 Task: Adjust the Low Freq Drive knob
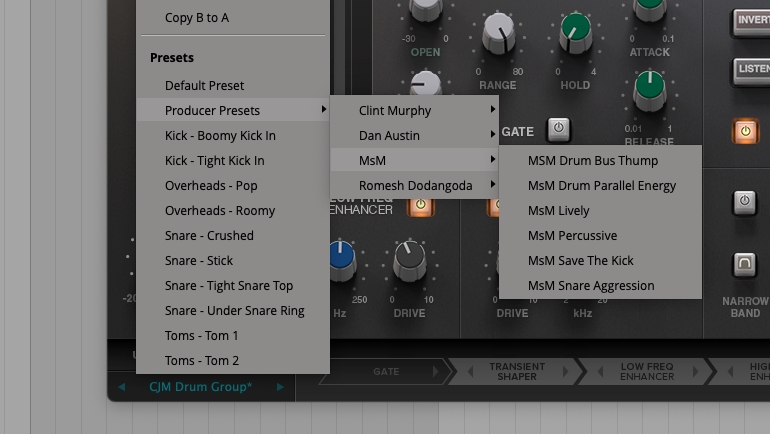point(410,261)
